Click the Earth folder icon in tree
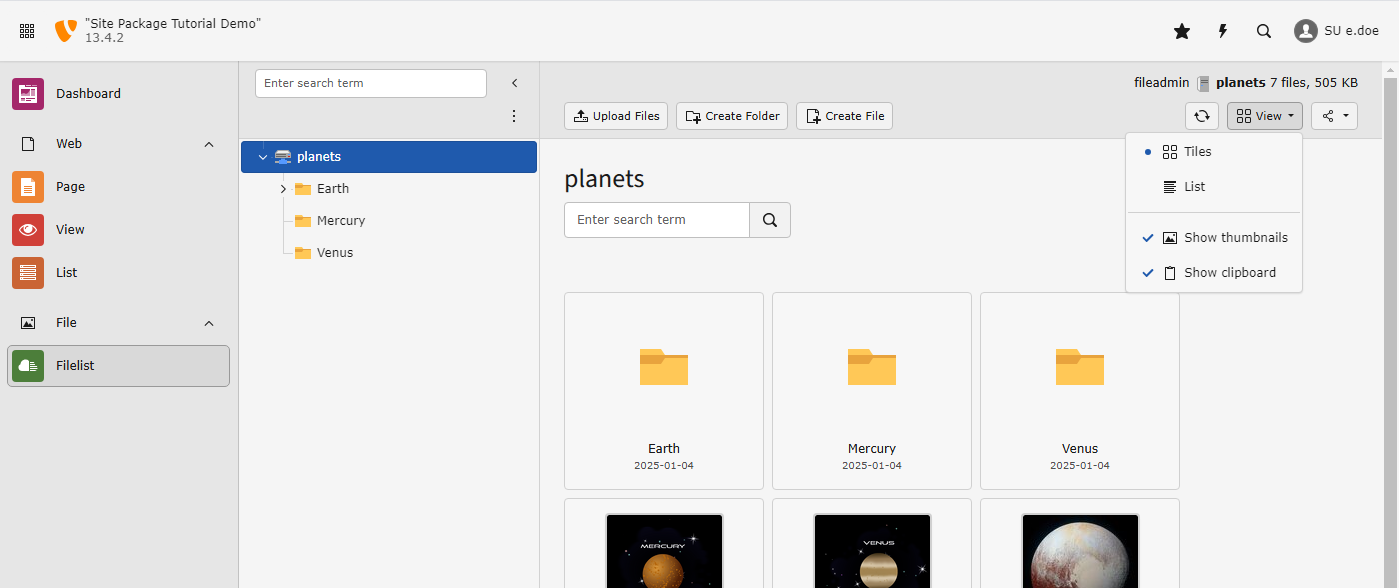Image resolution: width=1399 pixels, height=588 pixels. (303, 189)
